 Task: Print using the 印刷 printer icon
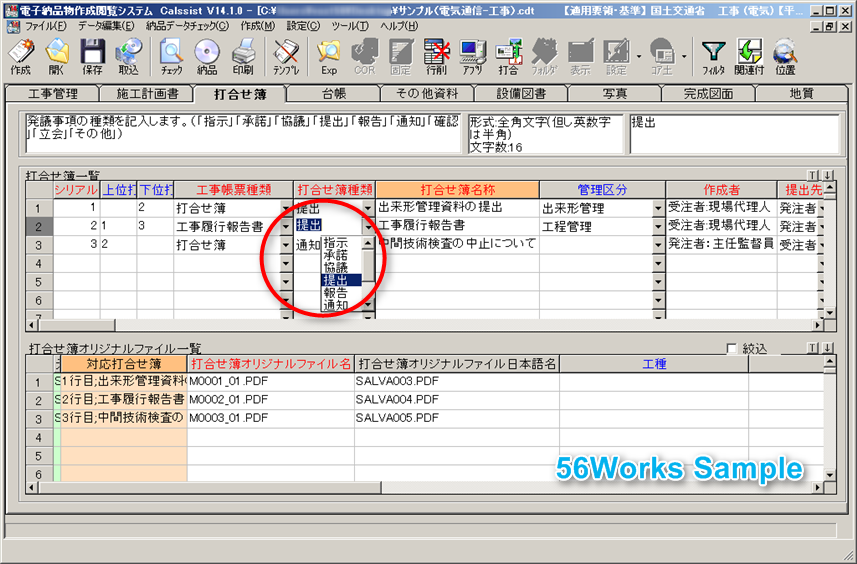tap(243, 57)
